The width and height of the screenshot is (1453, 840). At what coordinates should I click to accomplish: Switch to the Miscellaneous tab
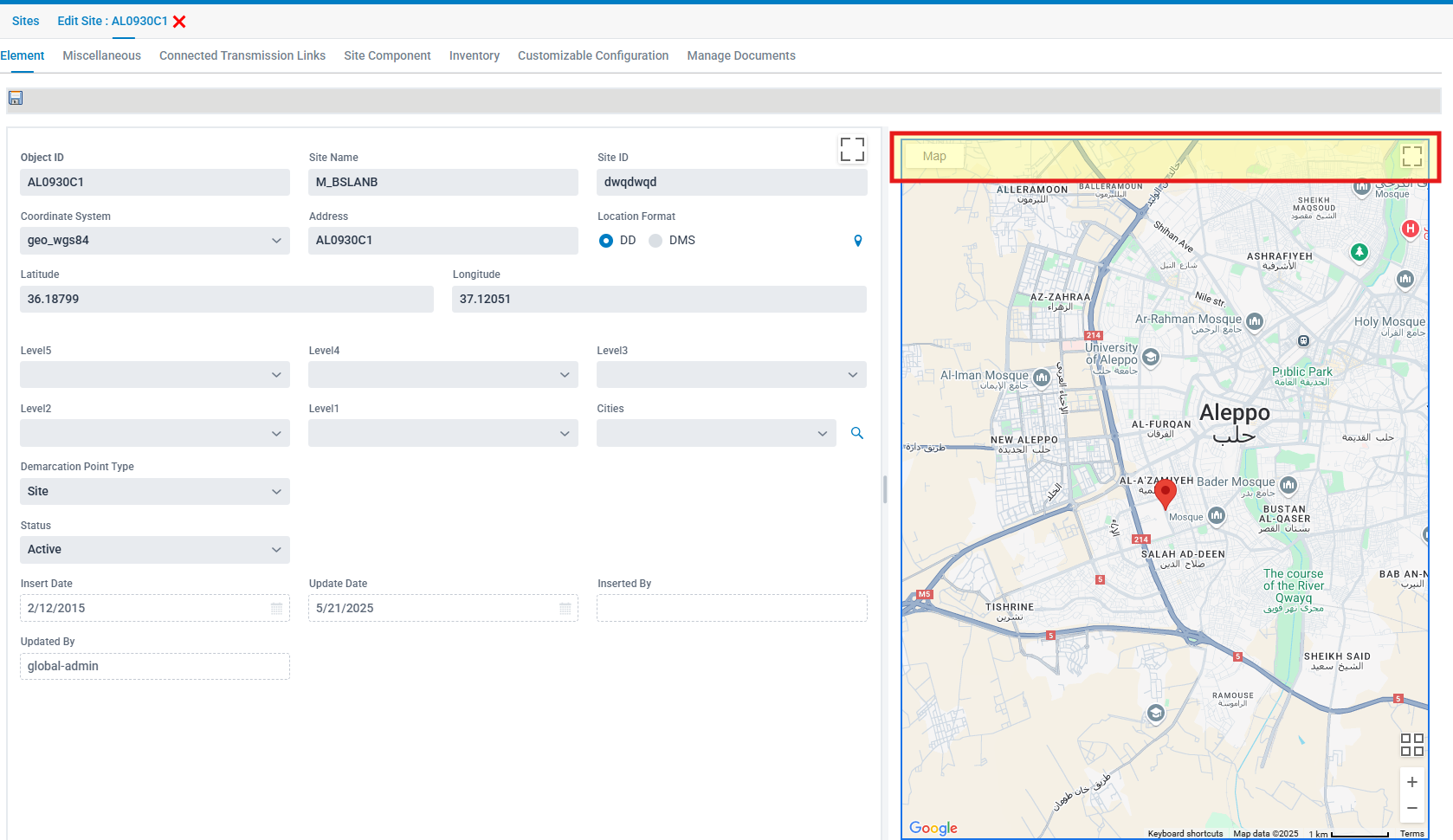point(101,55)
